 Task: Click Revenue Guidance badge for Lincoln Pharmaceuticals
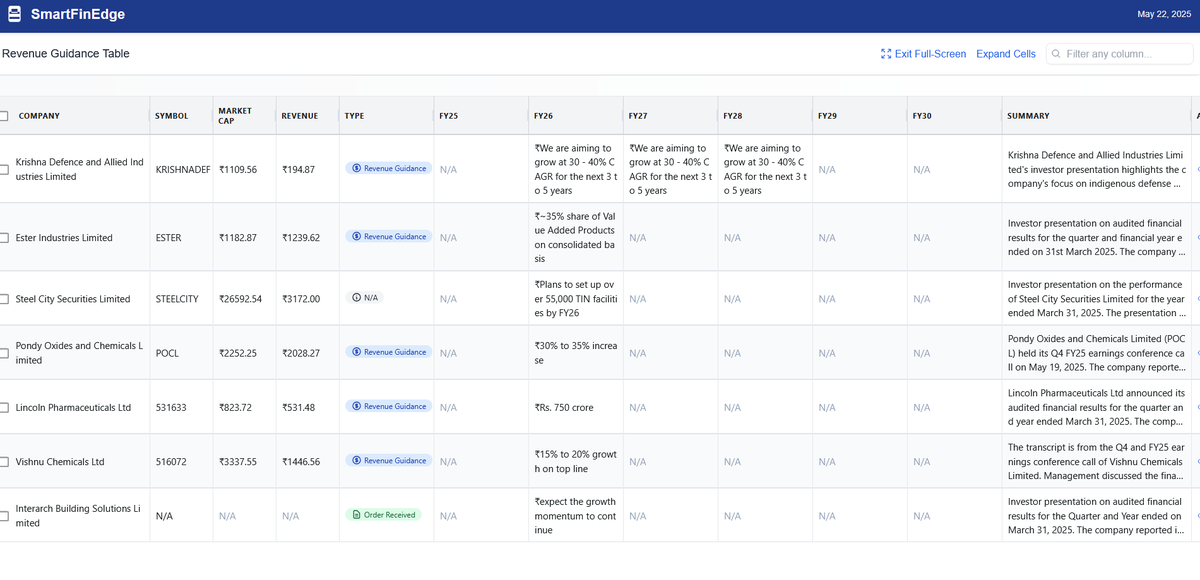pos(389,406)
